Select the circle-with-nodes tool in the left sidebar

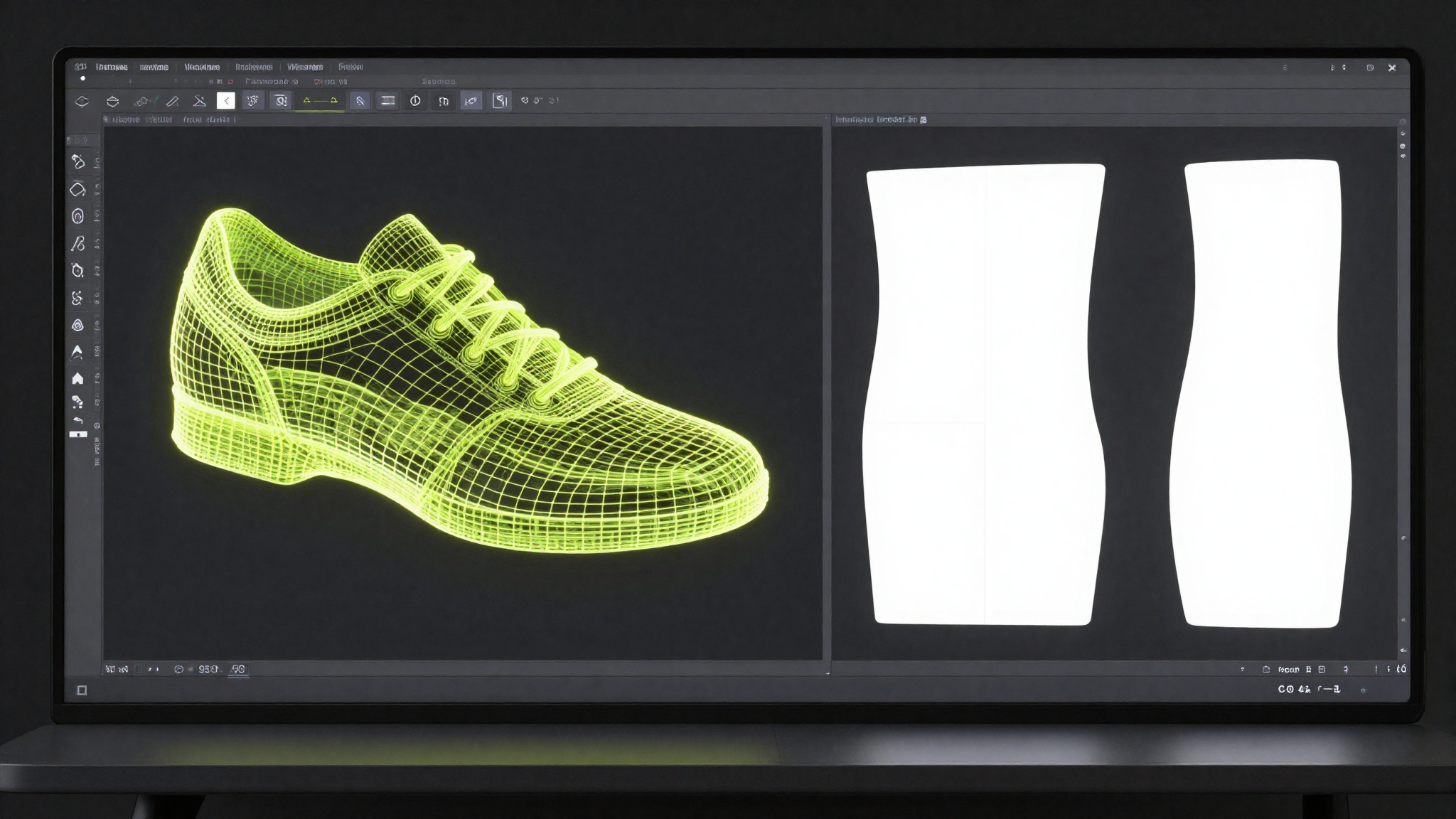point(78,270)
